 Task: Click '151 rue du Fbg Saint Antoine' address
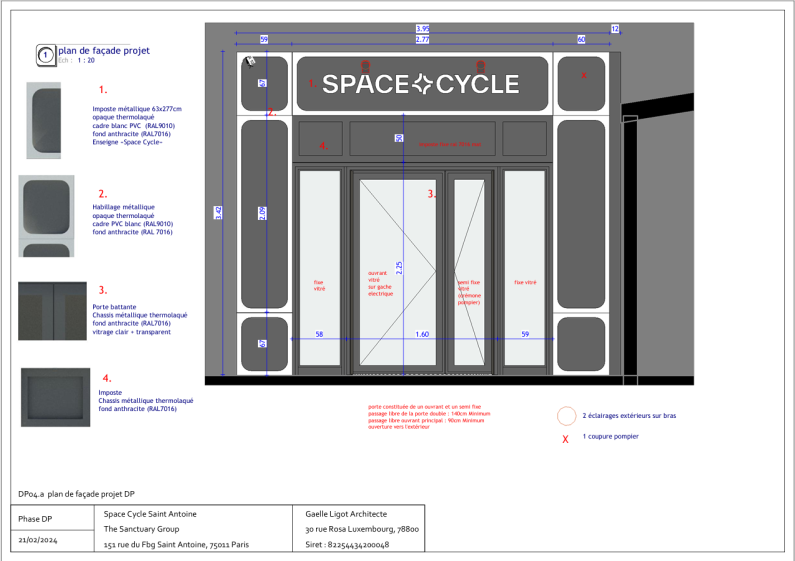click(x=176, y=545)
